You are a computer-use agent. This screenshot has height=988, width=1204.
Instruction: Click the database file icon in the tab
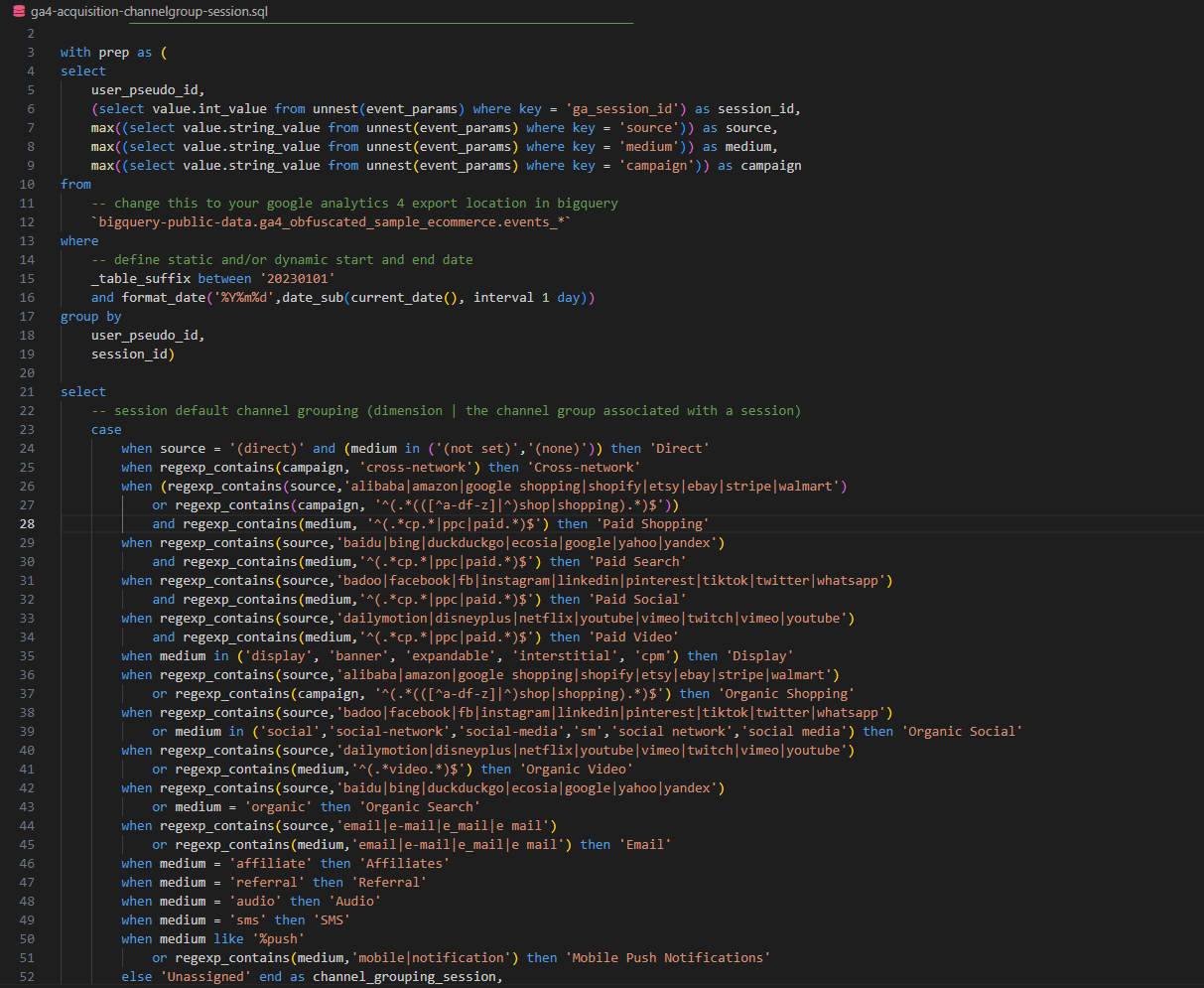pos(18,12)
